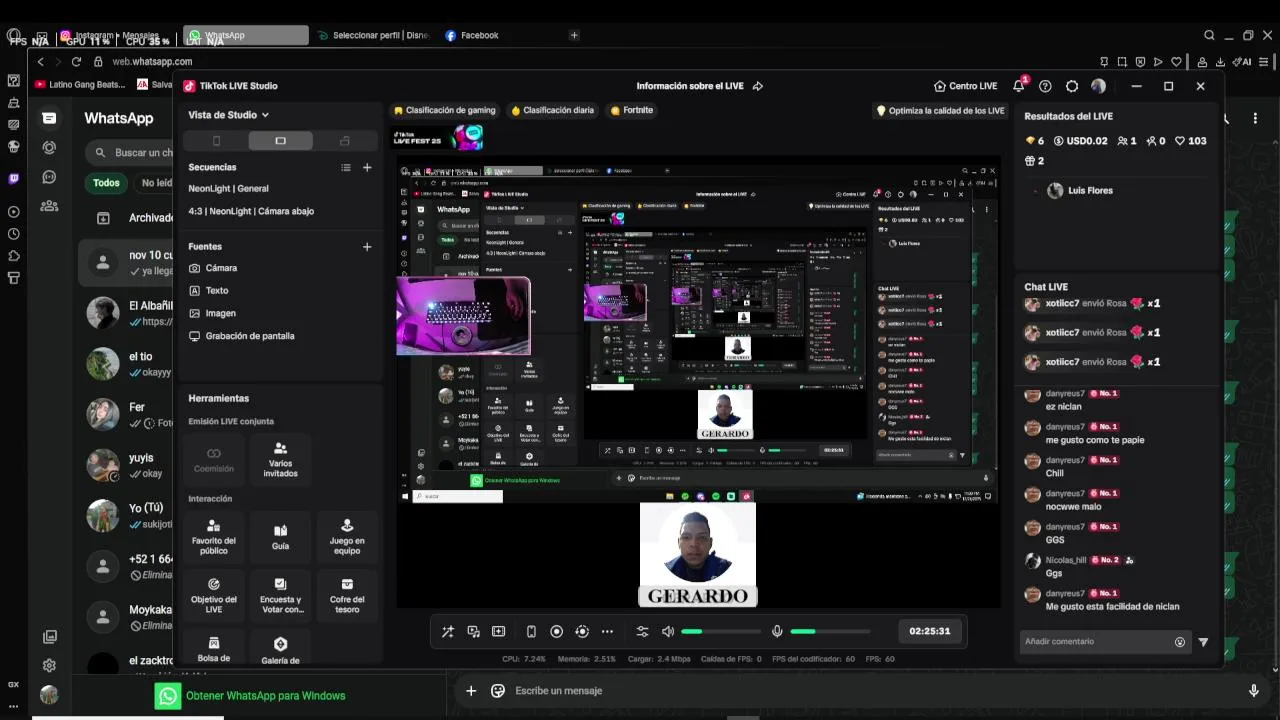Select WhatsApp Todos filter chip
Screen dimensions: 1280x720
pos(106,183)
